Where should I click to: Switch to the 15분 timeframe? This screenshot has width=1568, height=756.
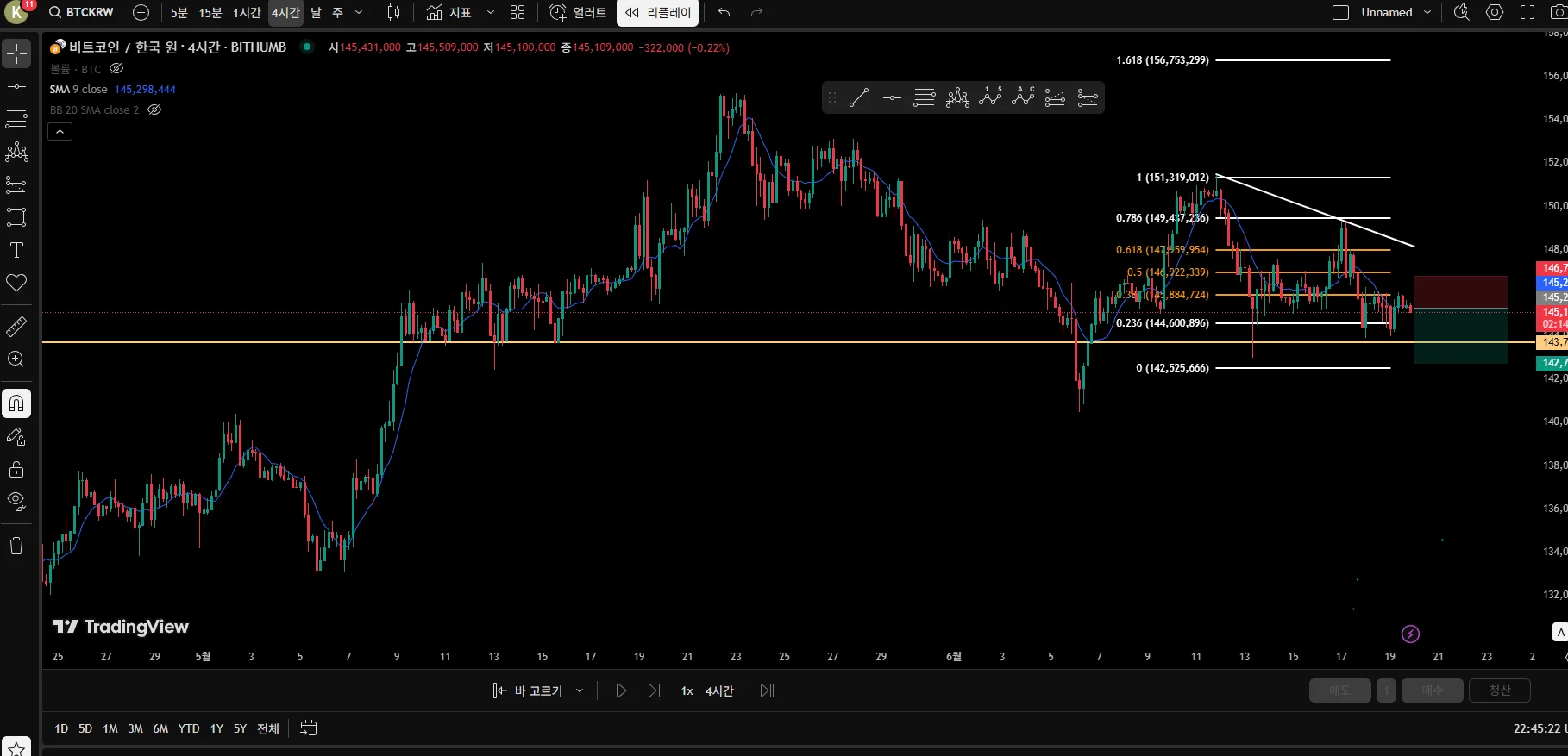tap(210, 12)
